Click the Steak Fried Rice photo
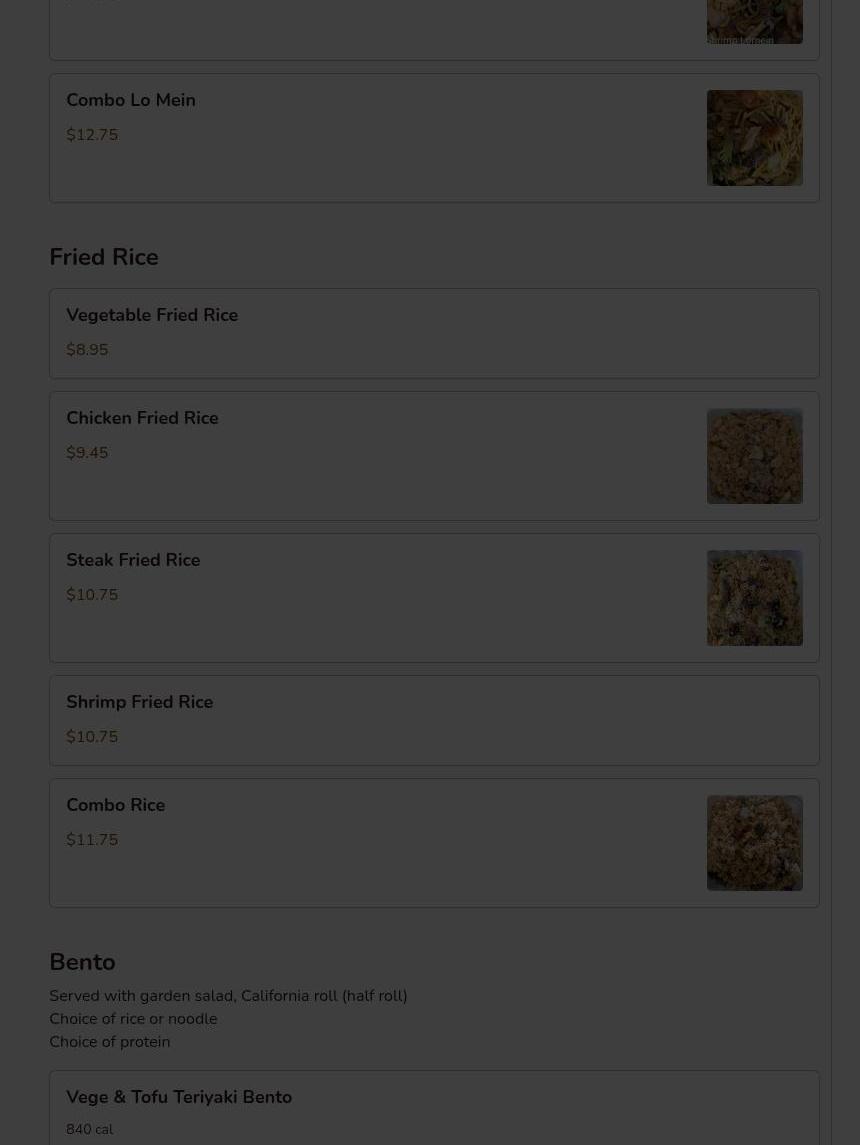 (x=754, y=598)
